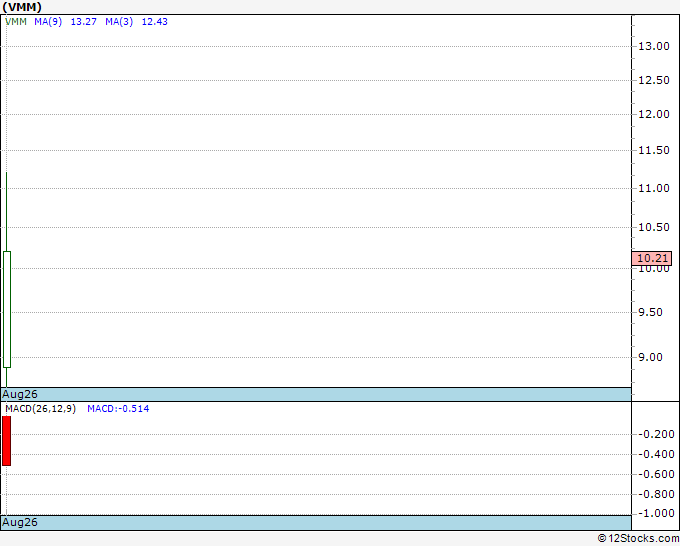
Task: Click the -0.800 MACD axis label
Action: [657, 494]
